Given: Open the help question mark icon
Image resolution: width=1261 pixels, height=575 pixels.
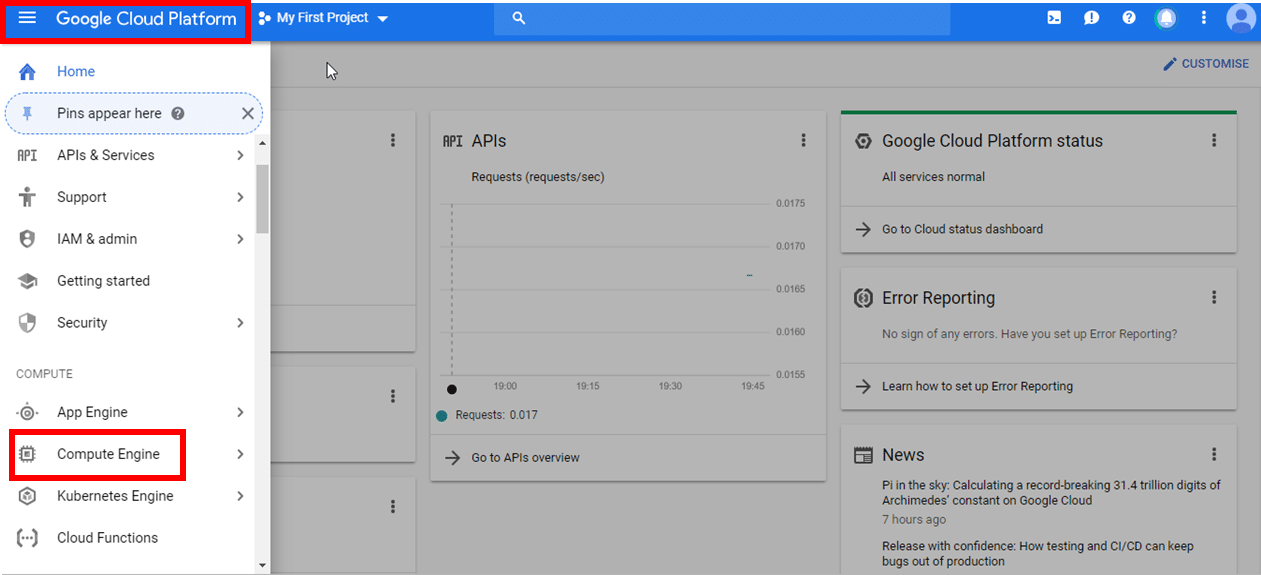Looking at the screenshot, I should (1129, 18).
